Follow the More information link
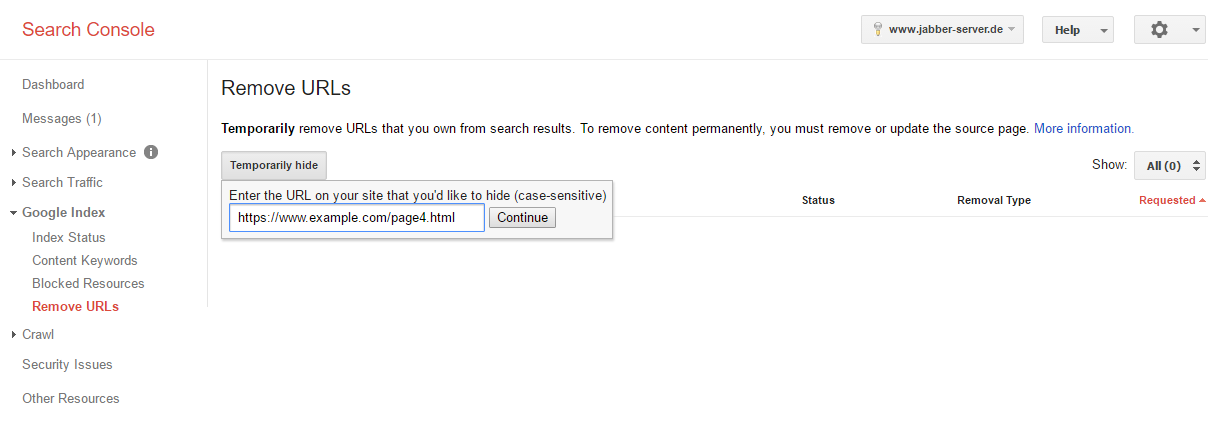The height and width of the screenshot is (423, 1221). 1084,128
